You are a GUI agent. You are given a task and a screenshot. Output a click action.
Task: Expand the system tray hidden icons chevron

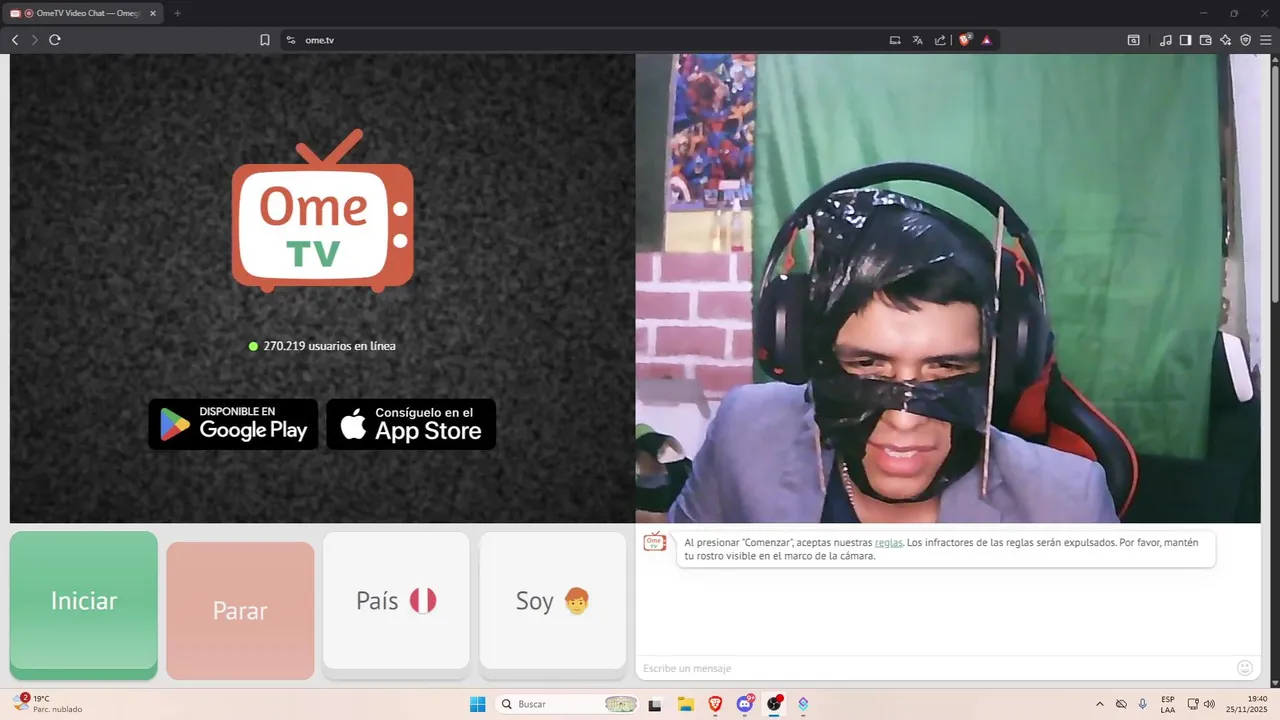[x=1100, y=704]
